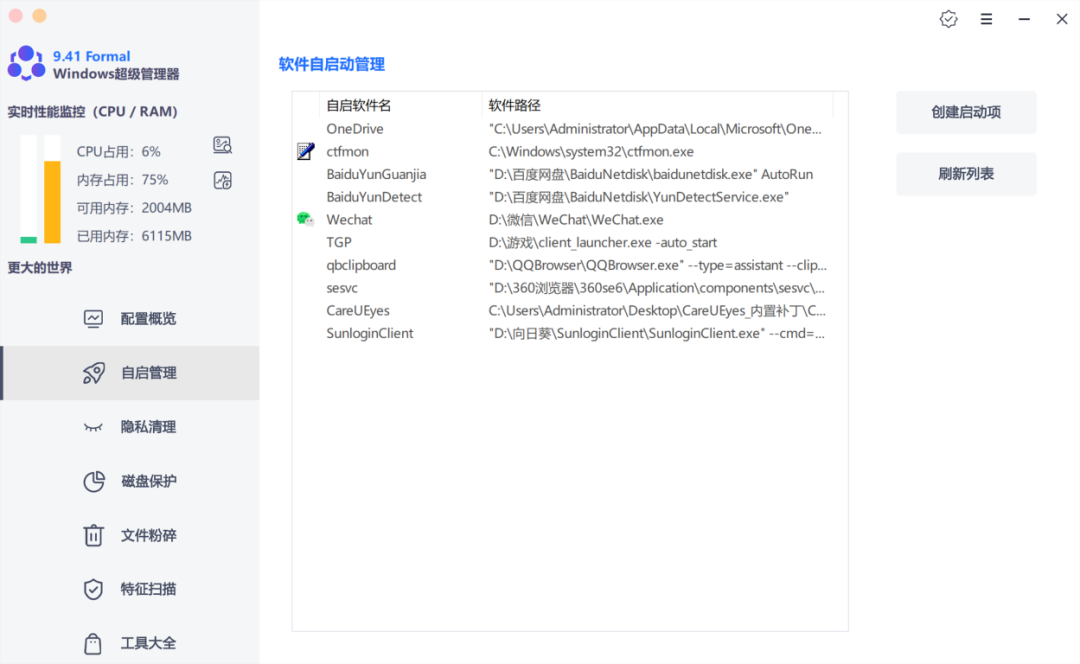Click the ctfmon pen icon
This screenshot has width=1080, height=664.
point(306,151)
